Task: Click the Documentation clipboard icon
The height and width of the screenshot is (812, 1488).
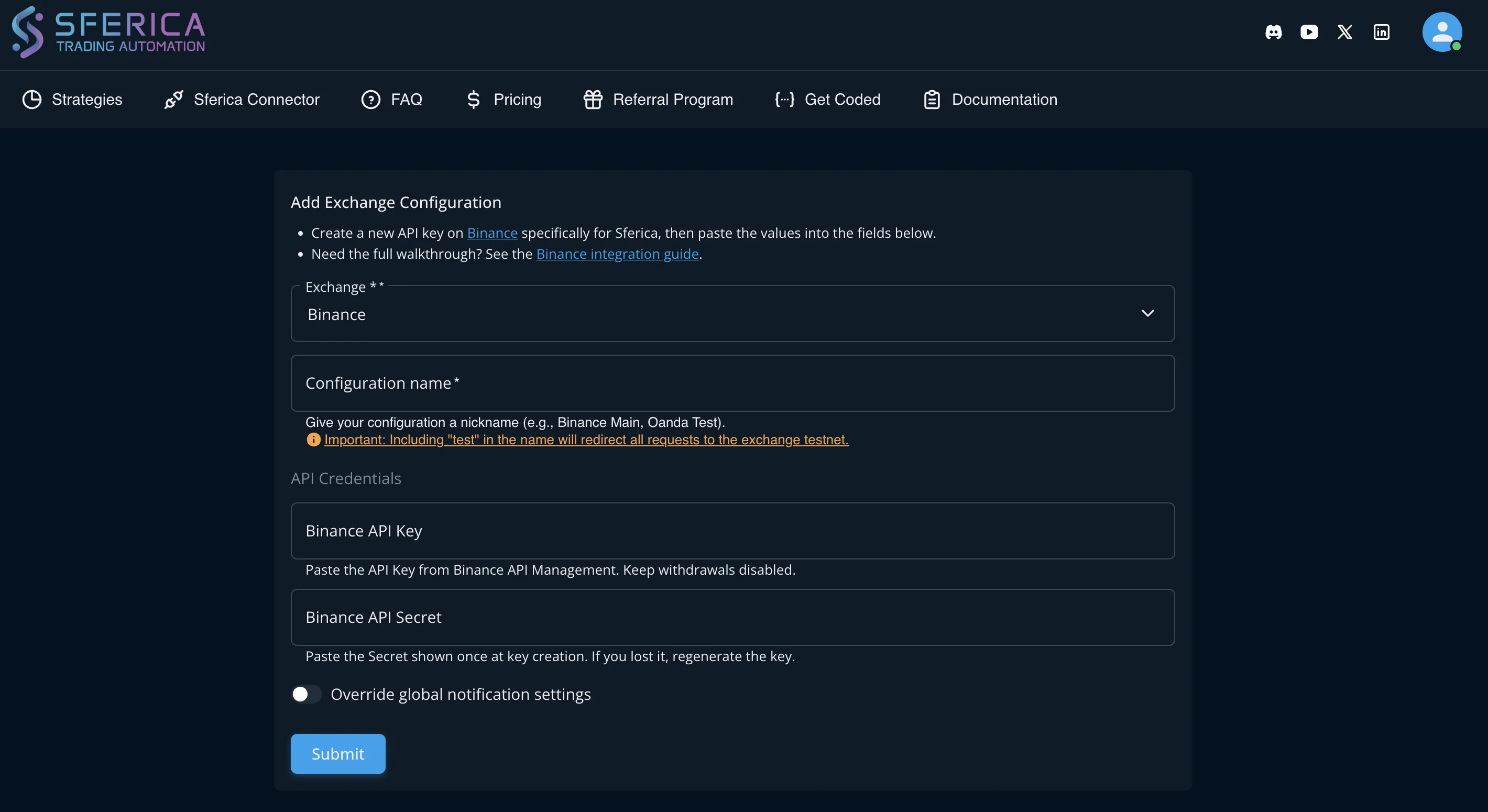Action: (932, 100)
